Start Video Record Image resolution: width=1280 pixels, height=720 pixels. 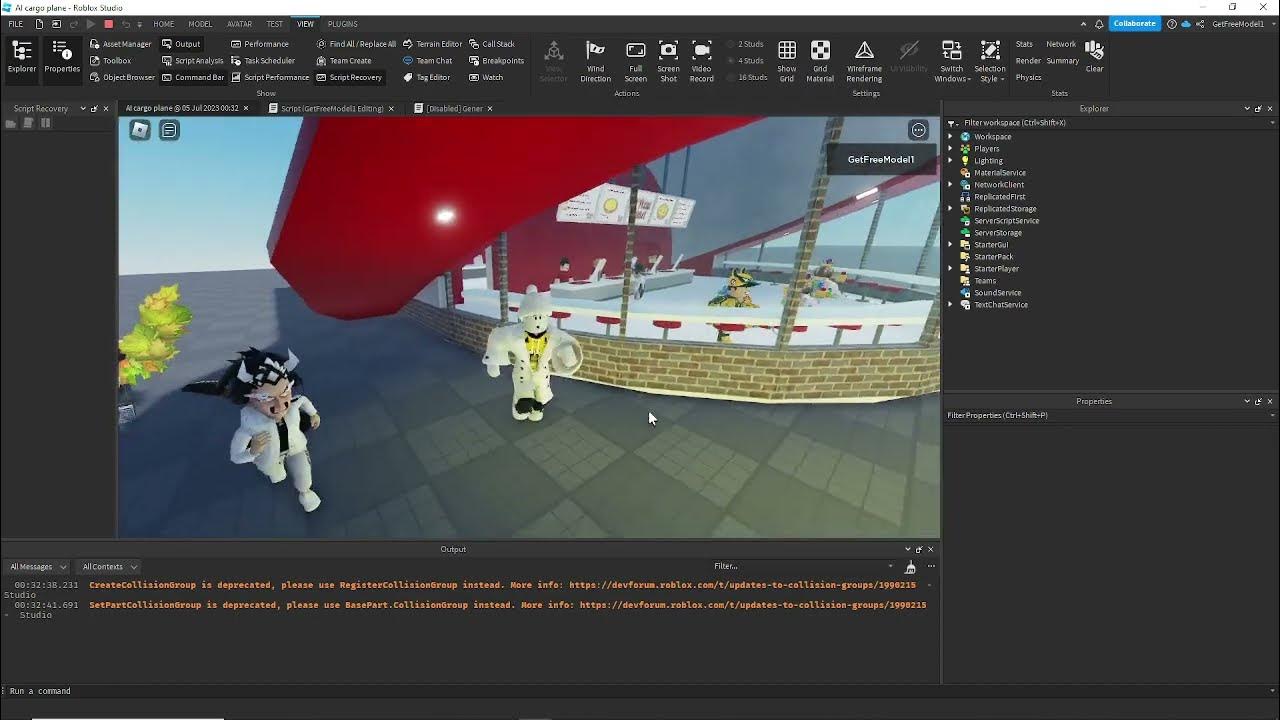click(701, 61)
